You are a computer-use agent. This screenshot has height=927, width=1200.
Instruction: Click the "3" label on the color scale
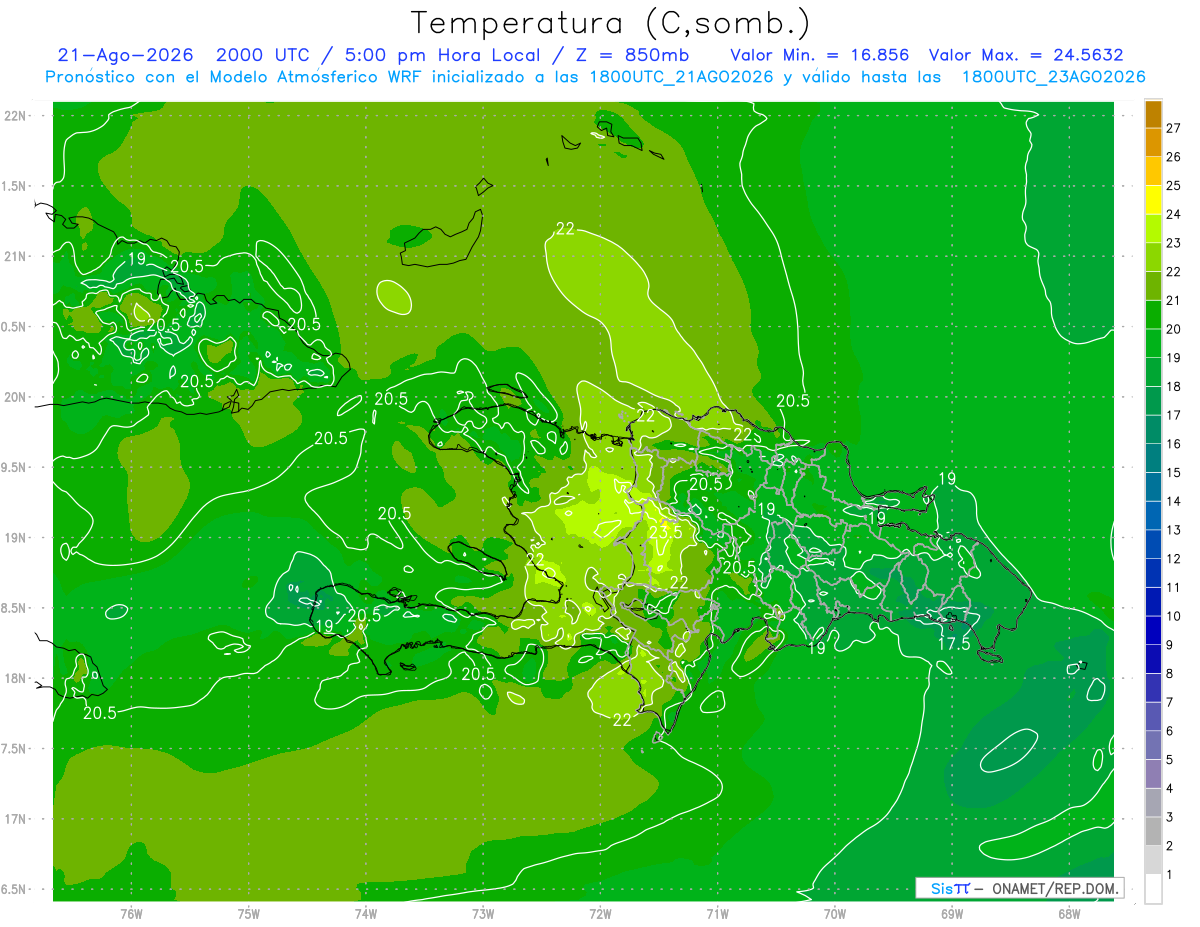pos(1170,817)
